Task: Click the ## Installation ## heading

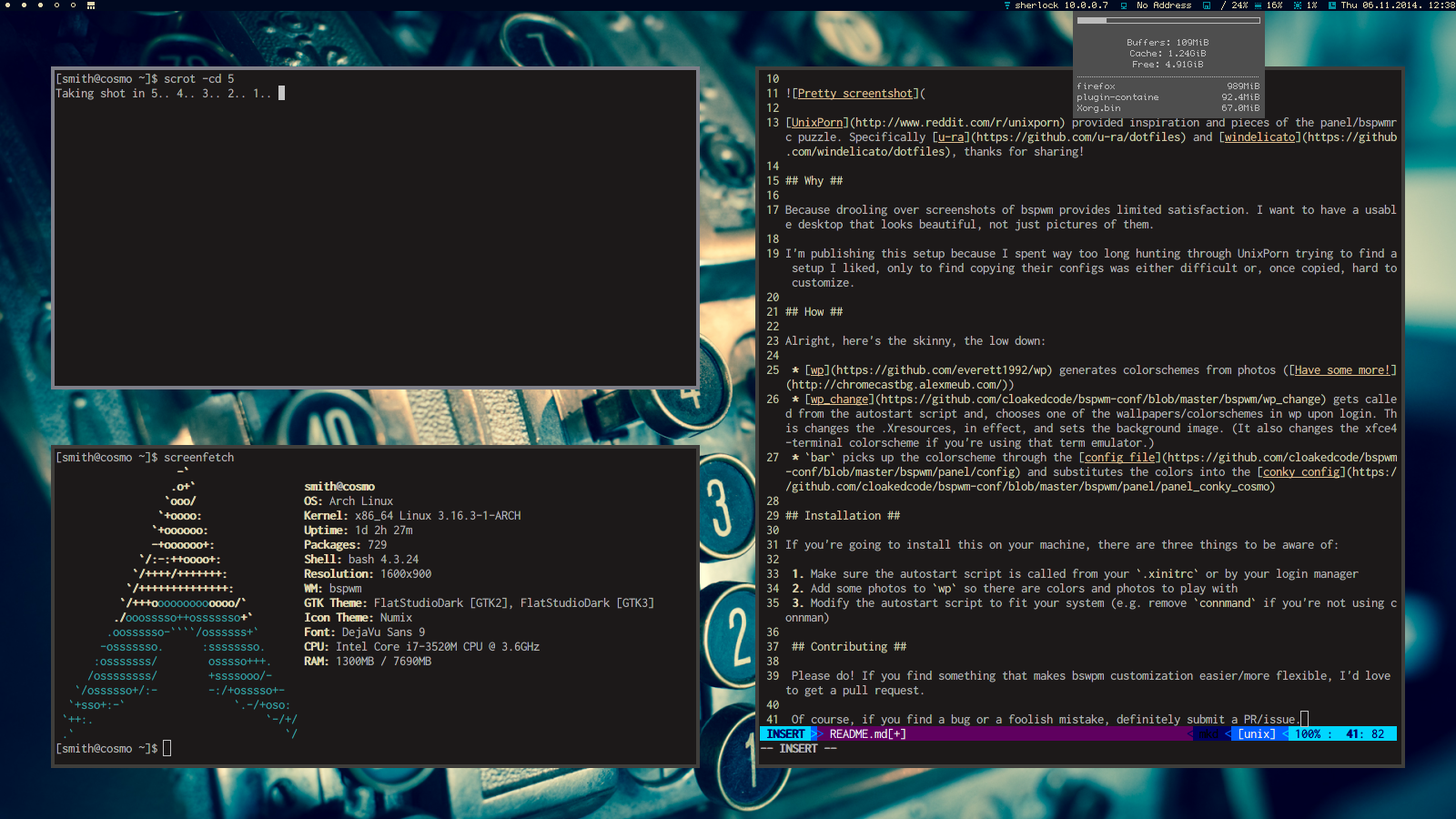Action: [x=843, y=516]
